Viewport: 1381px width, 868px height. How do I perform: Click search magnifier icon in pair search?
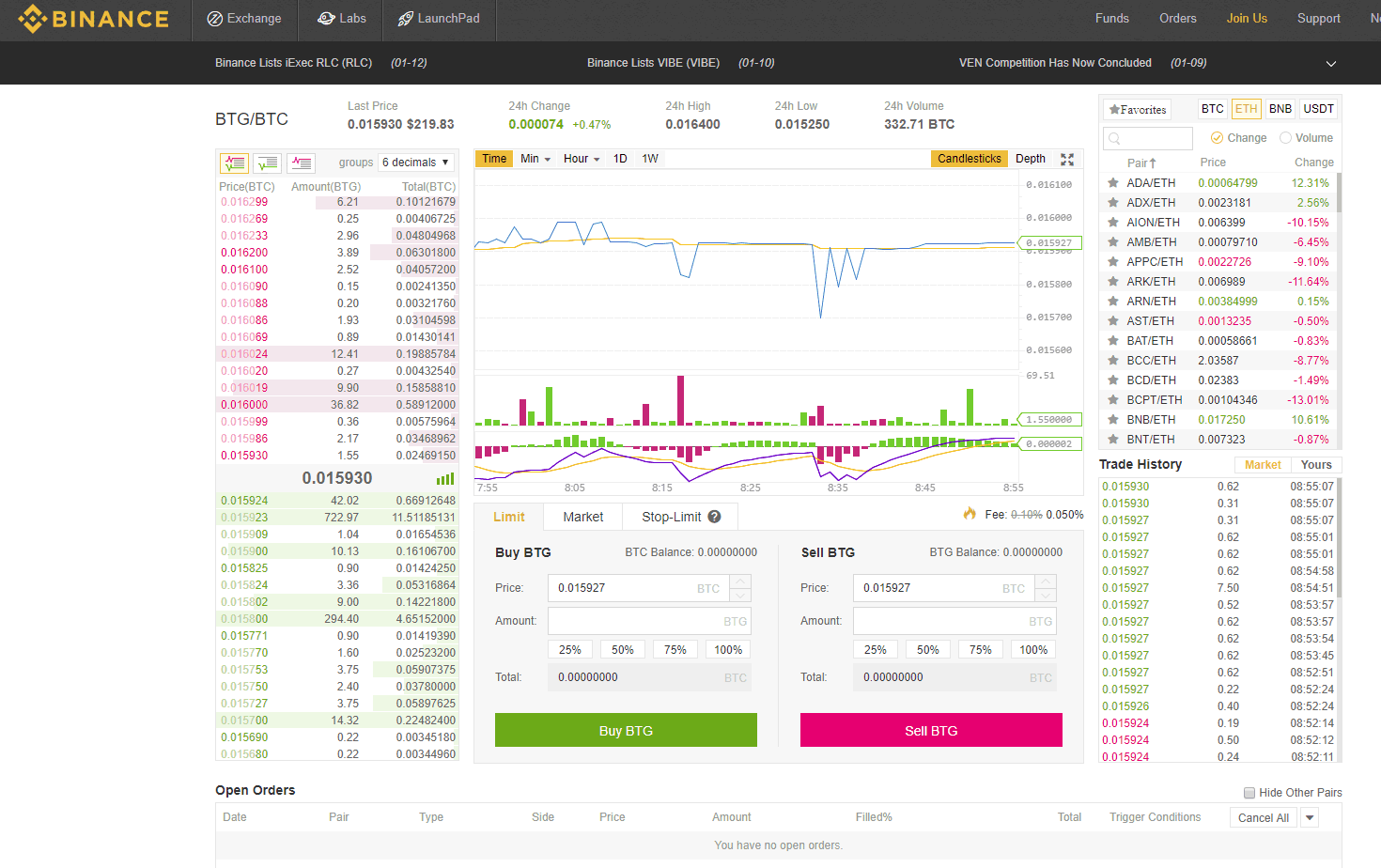(x=1114, y=138)
